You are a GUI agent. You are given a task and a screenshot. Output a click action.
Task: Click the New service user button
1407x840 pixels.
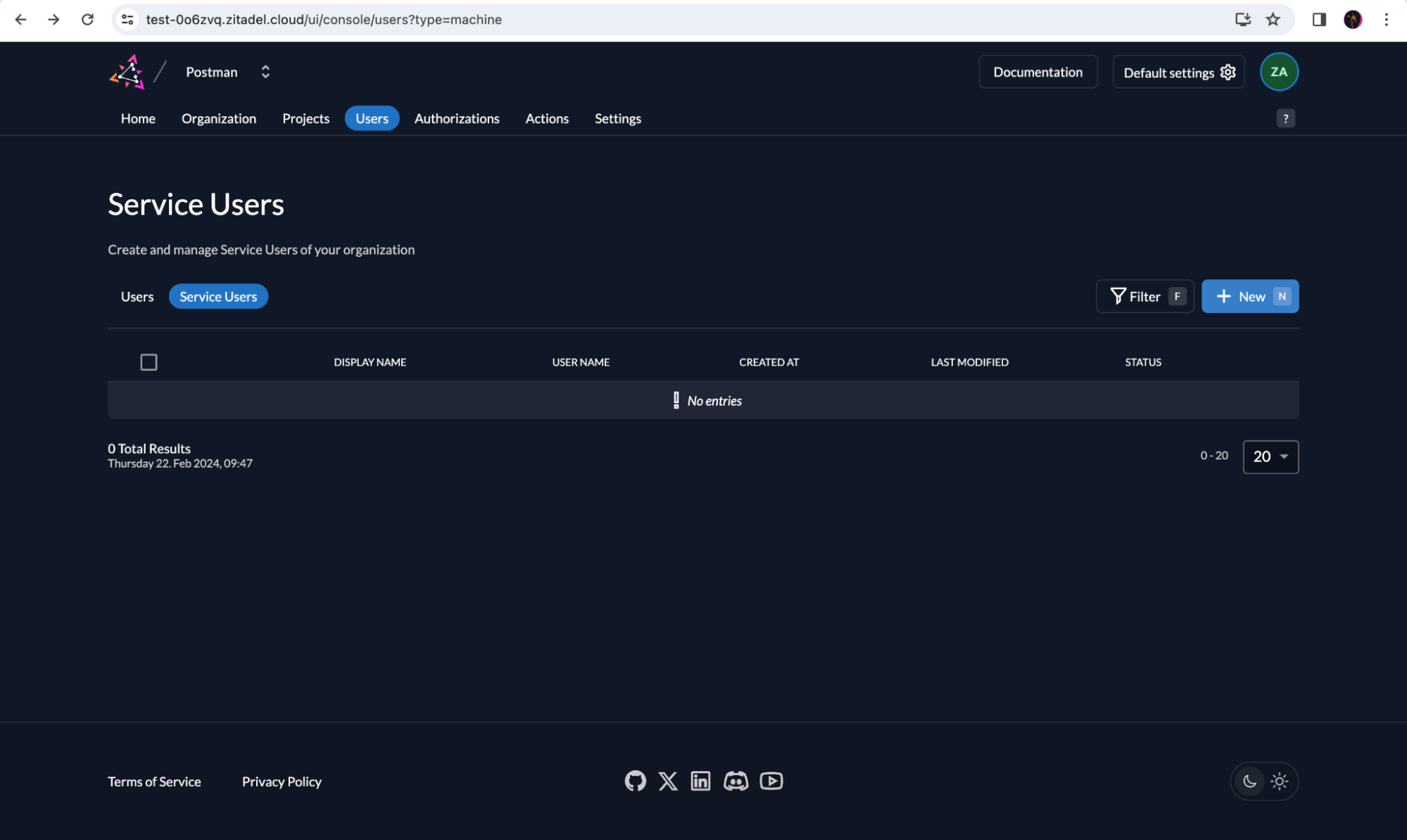pyautogui.click(x=1249, y=296)
